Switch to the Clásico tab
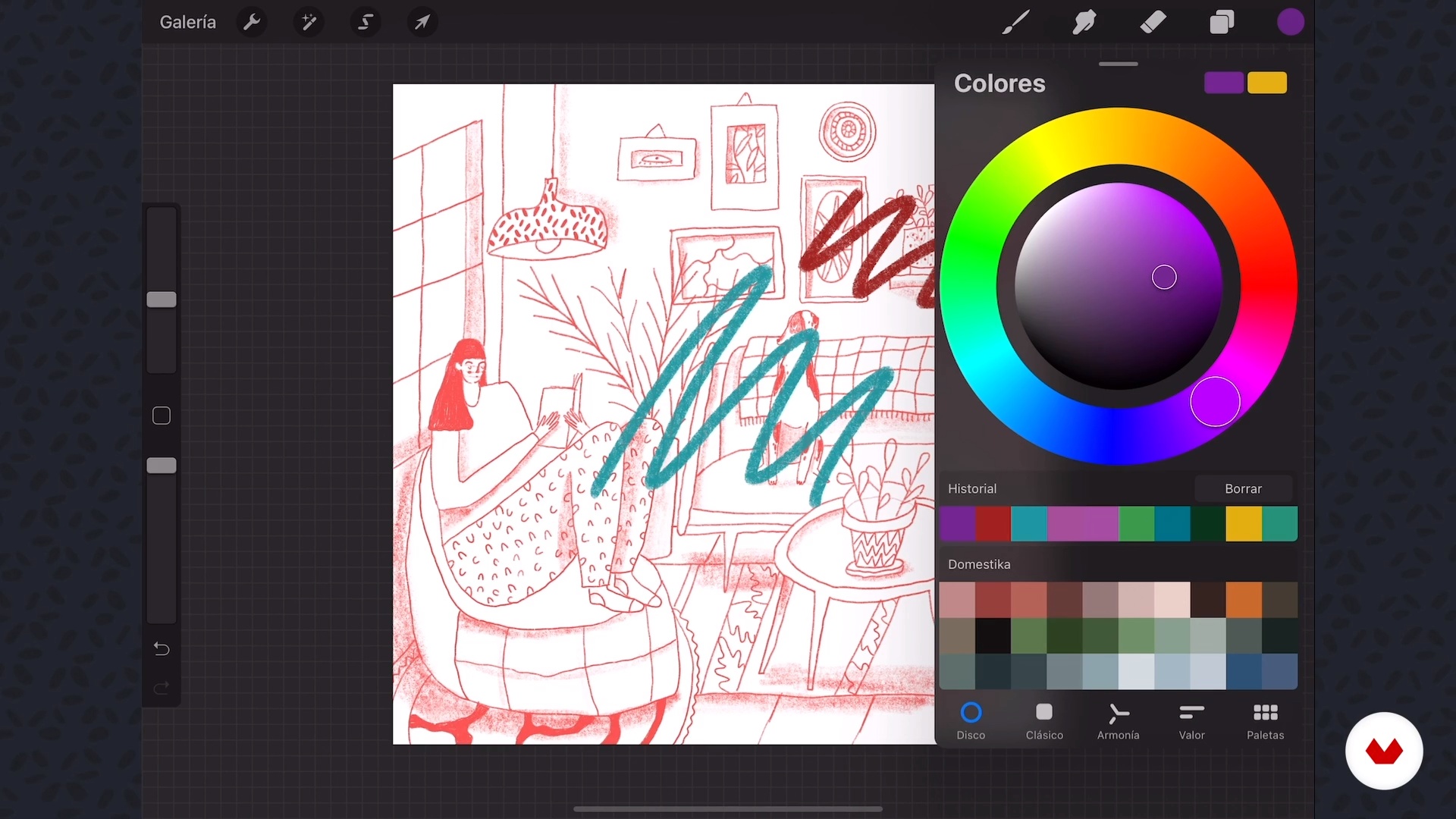 pos(1044,721)
